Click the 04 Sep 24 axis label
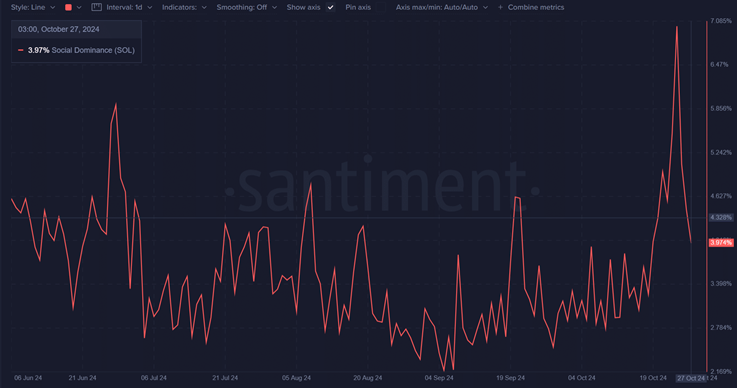 click(439, 378)
